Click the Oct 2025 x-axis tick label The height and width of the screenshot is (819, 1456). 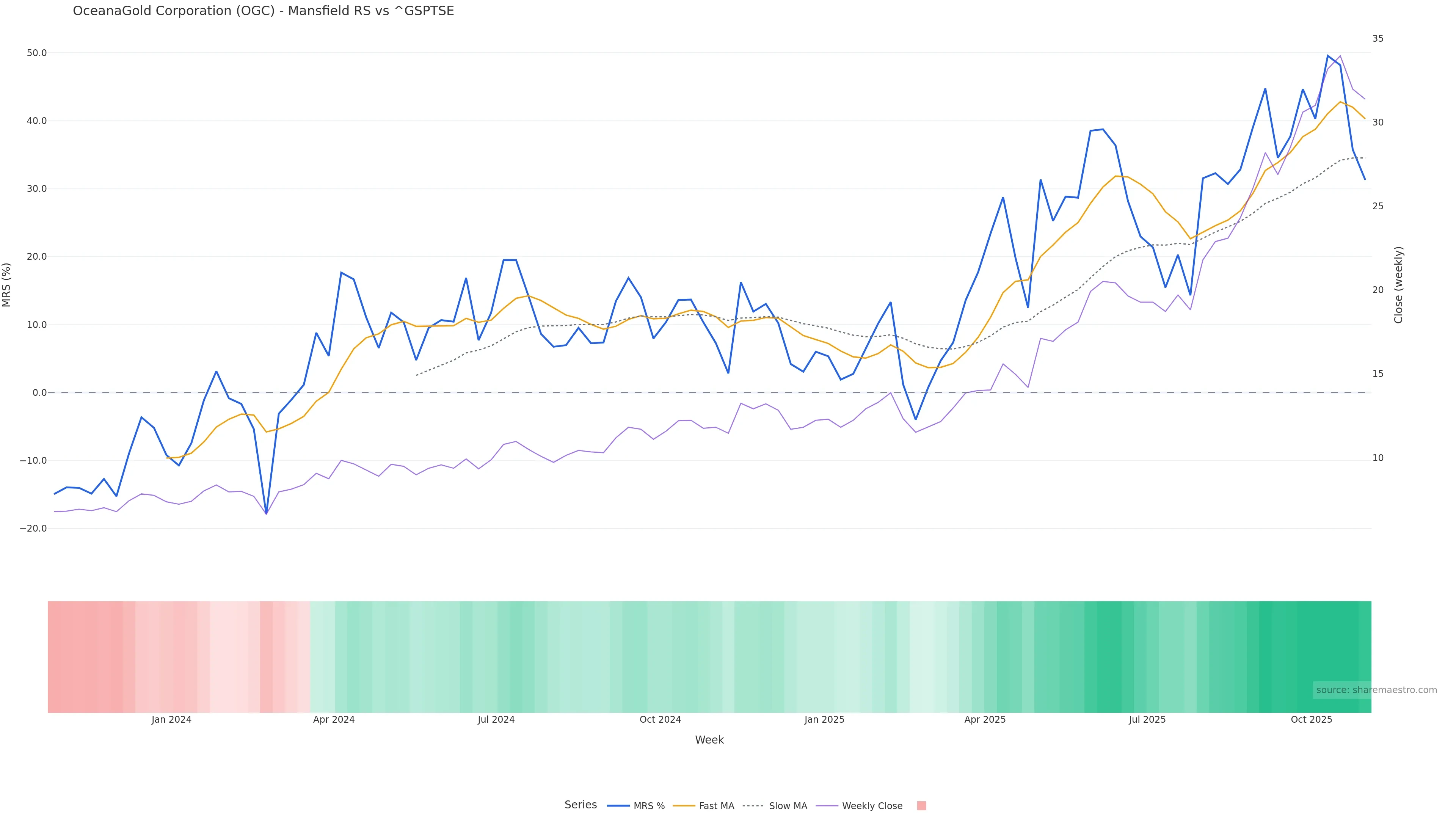pos(1311,720)
